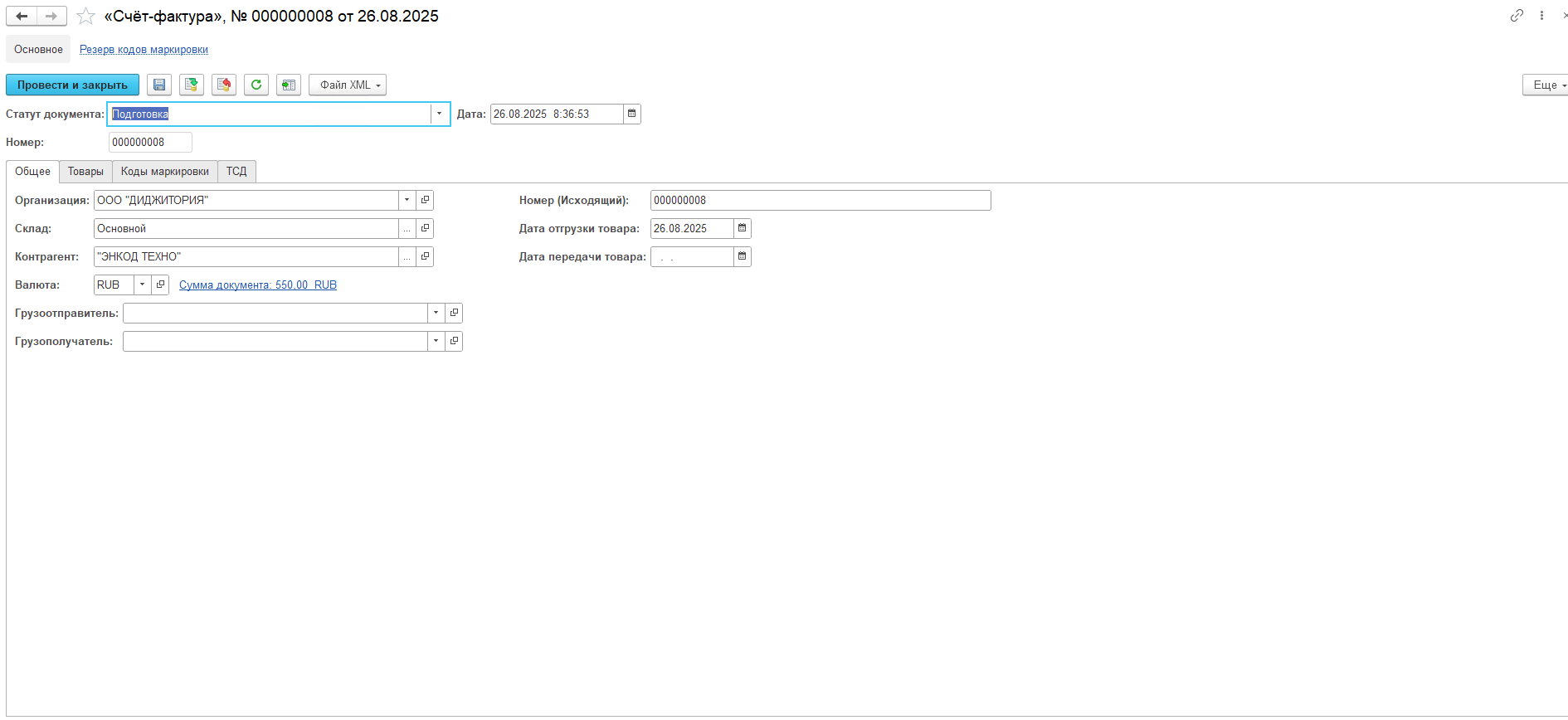Click the back navigation arrow
This screenshot has width=1568, height=720.
pyautogui.click(x=22, y=16)
